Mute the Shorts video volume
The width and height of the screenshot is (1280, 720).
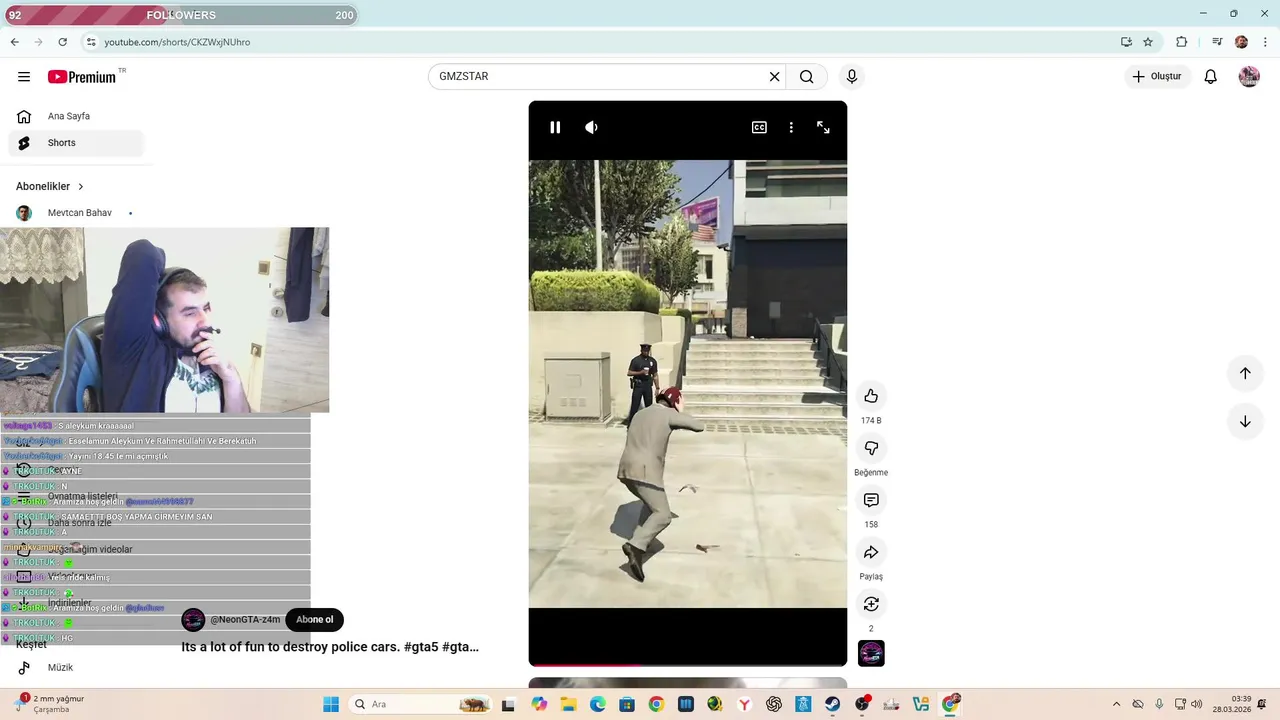[x=591, y=127]
